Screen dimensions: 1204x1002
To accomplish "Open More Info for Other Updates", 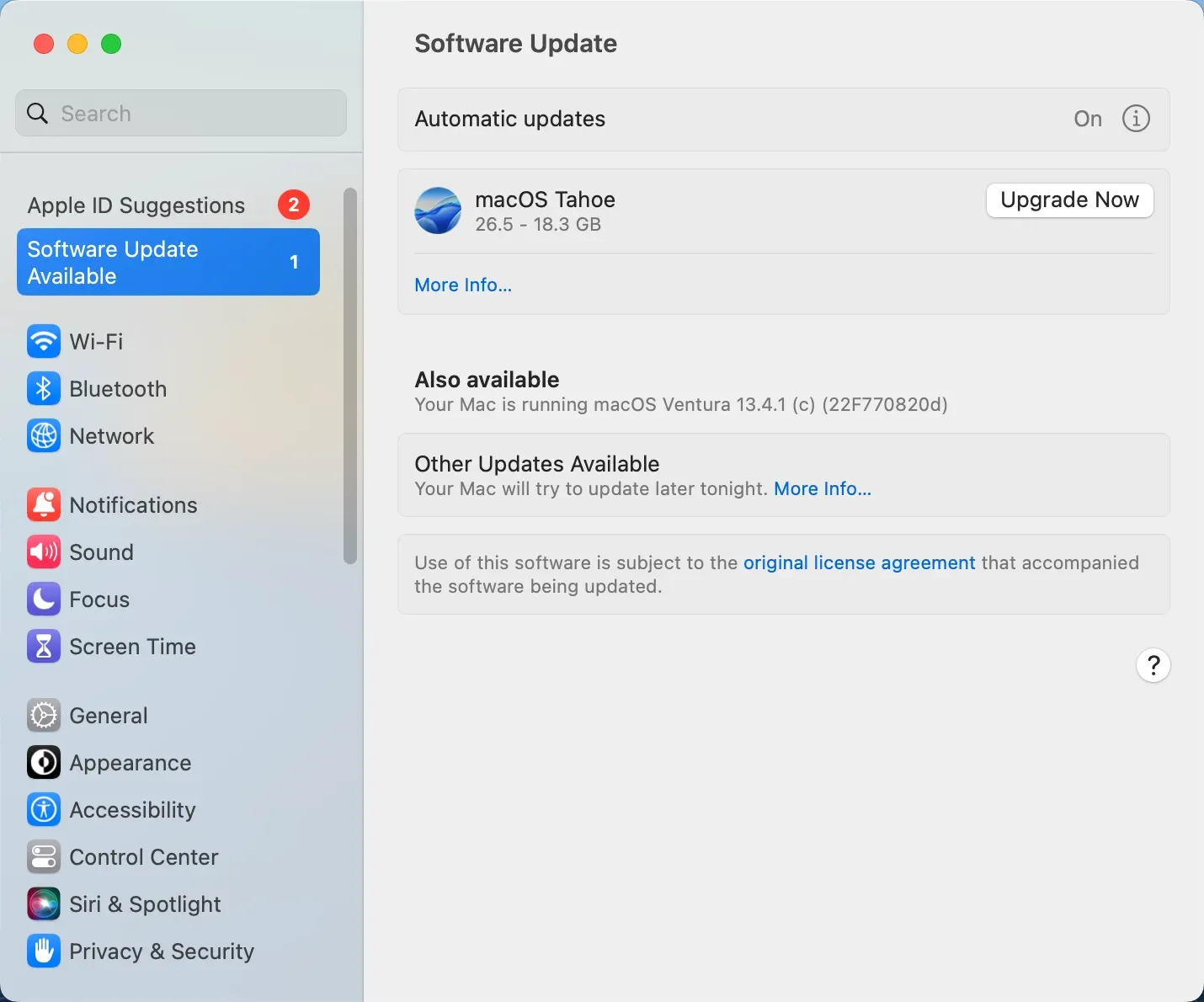I will pyautogui.click(x=823, y=488).
